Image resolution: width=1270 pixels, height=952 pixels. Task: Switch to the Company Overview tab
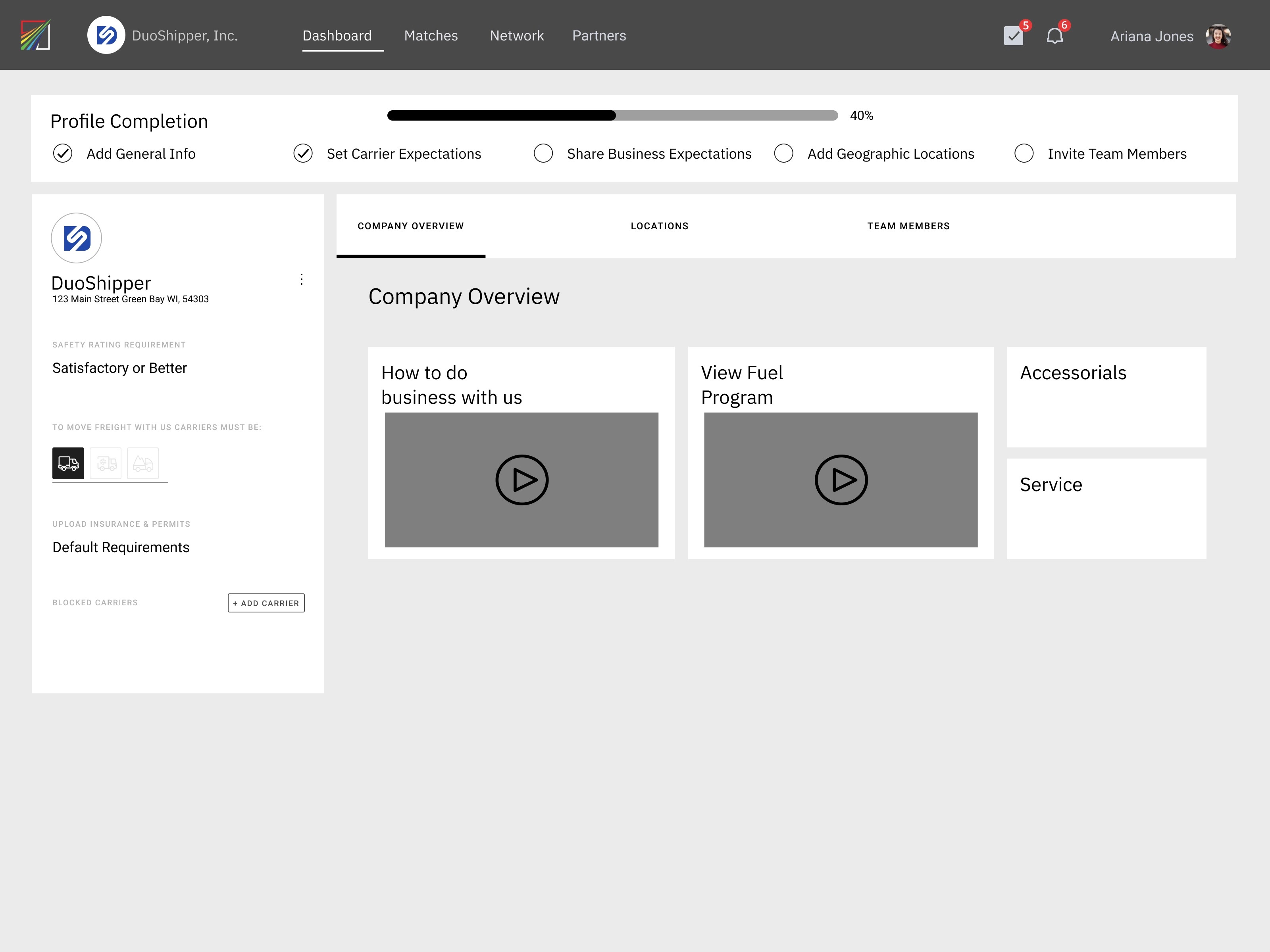(x=410, y=226)
